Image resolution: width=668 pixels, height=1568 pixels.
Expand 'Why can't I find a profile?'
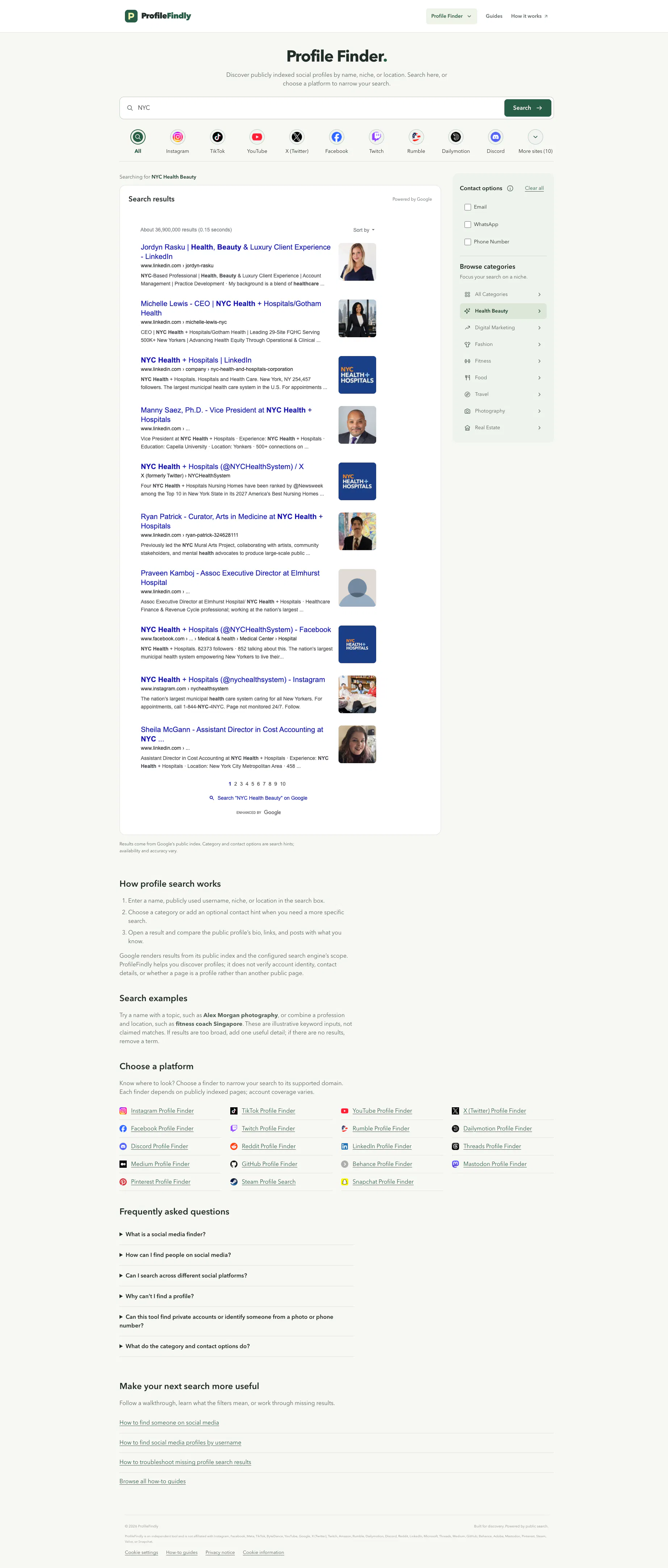coord(236,1296)
